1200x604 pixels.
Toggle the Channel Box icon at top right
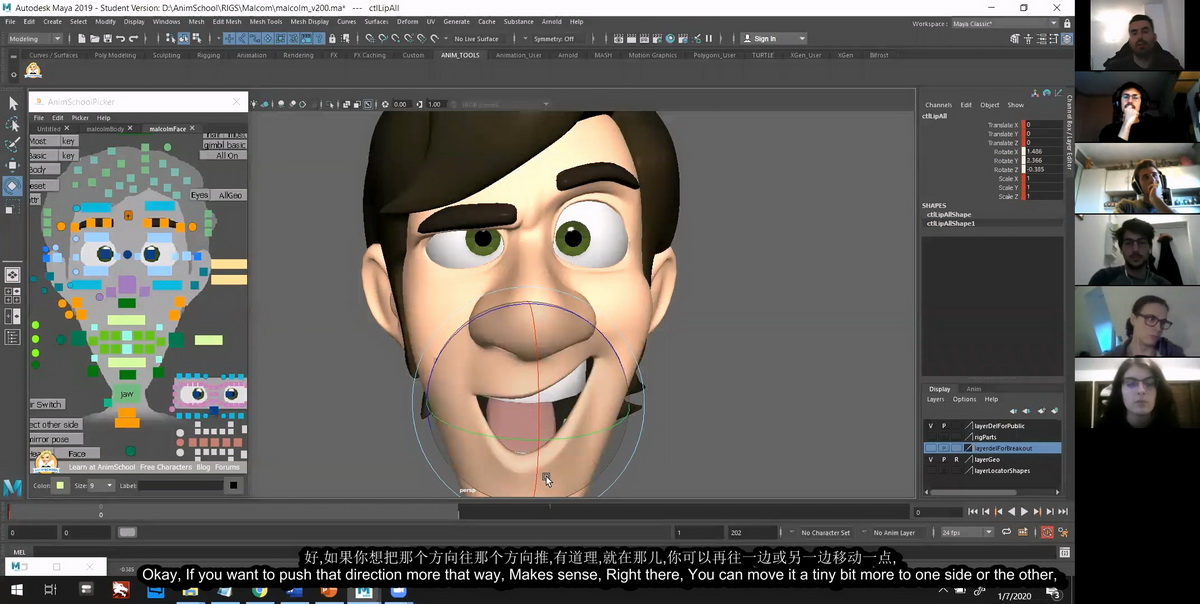click(x=1068, y=39)
